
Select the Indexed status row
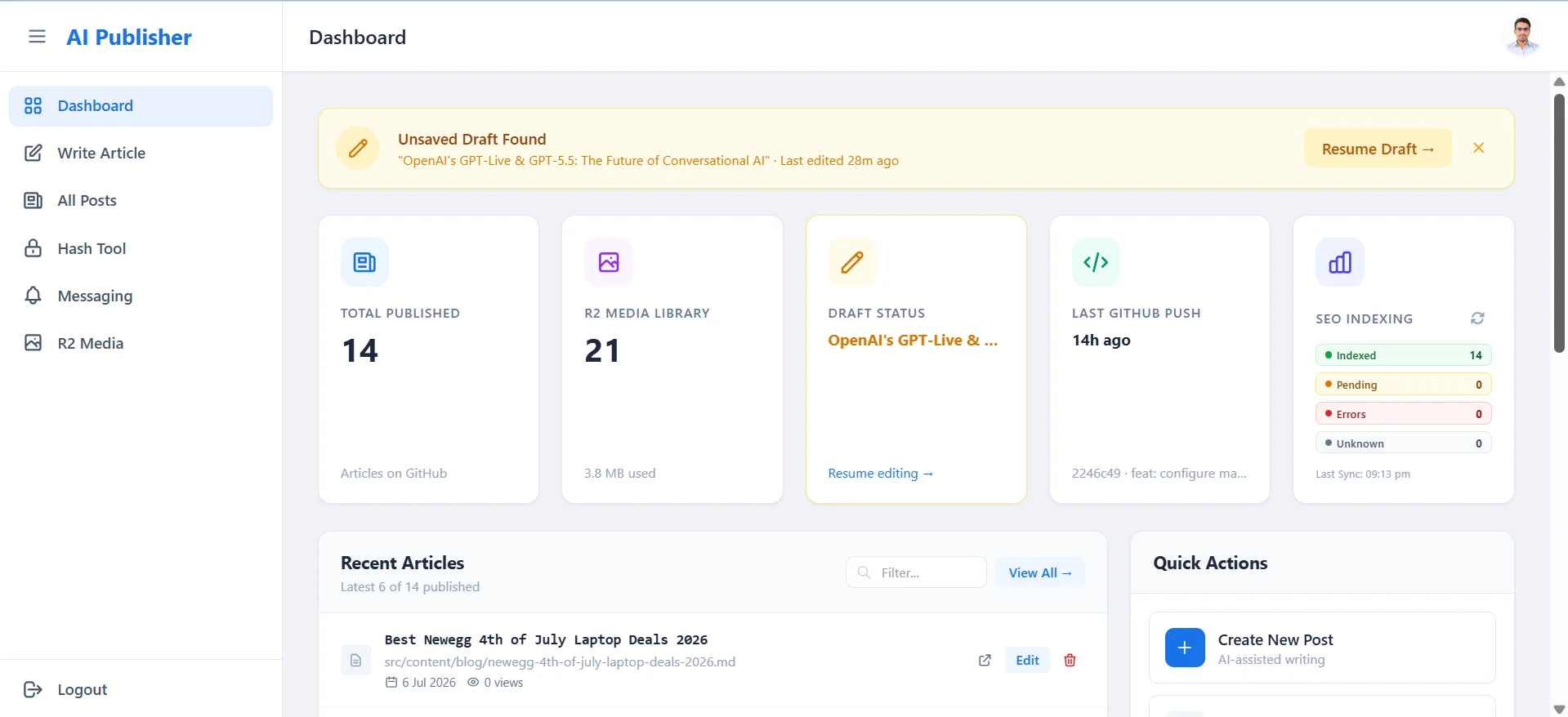[1403, 355]
